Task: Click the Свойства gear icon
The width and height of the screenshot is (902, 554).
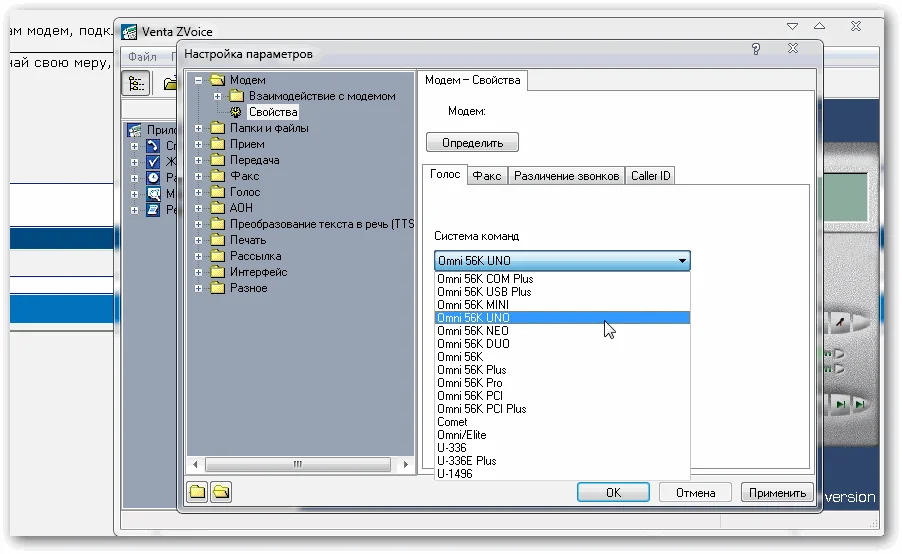Action: pos(236,112)
